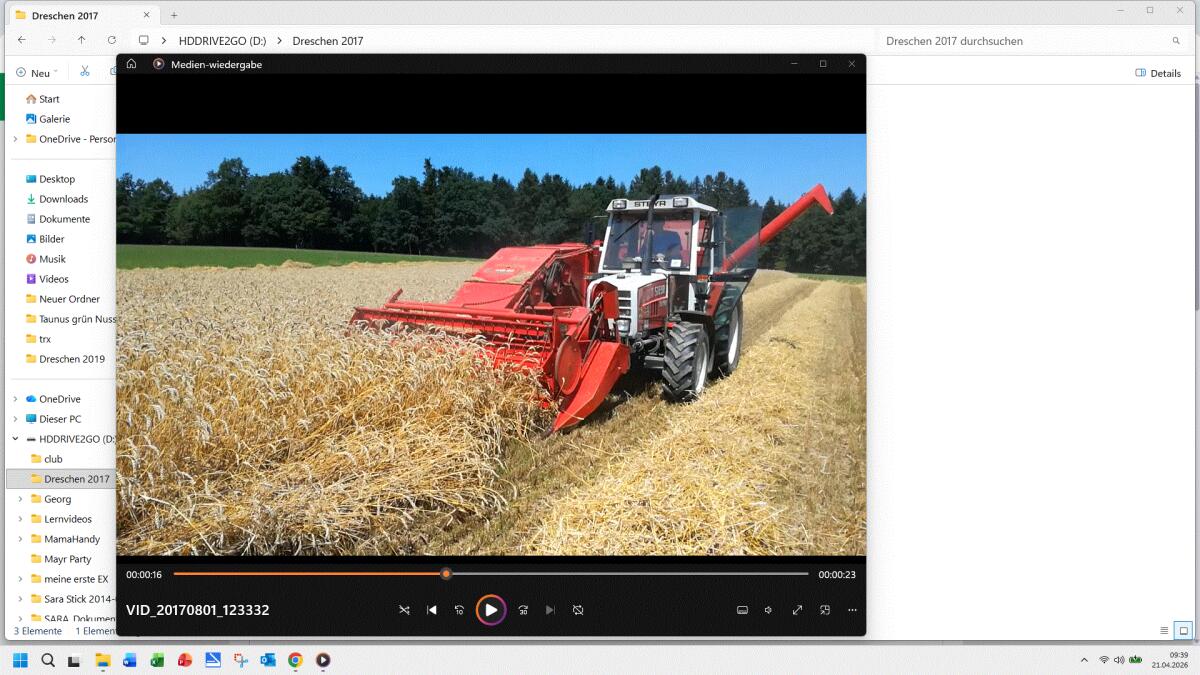The image size is (1200, 675).
Task: Open the subtitles and captions menu
Action: (x=742, y=610)
